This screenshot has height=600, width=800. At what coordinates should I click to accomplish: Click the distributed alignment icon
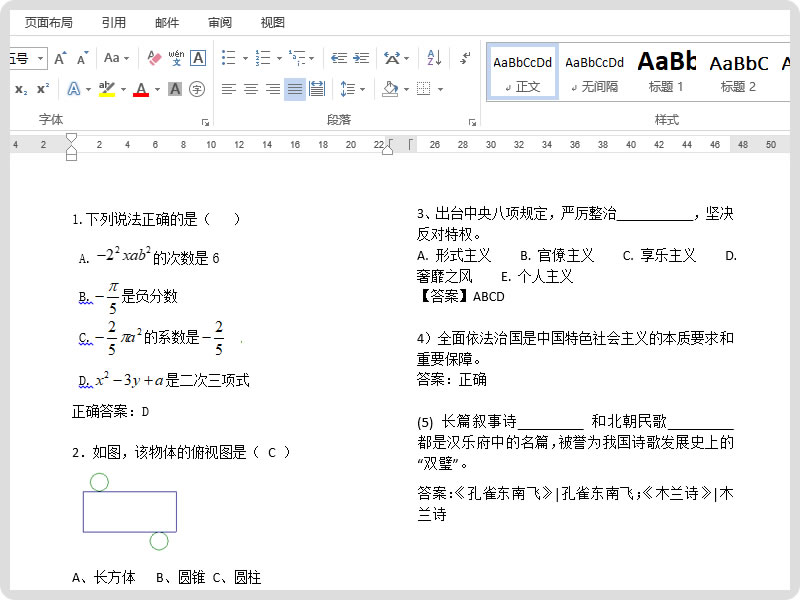[x=317, y=89]
